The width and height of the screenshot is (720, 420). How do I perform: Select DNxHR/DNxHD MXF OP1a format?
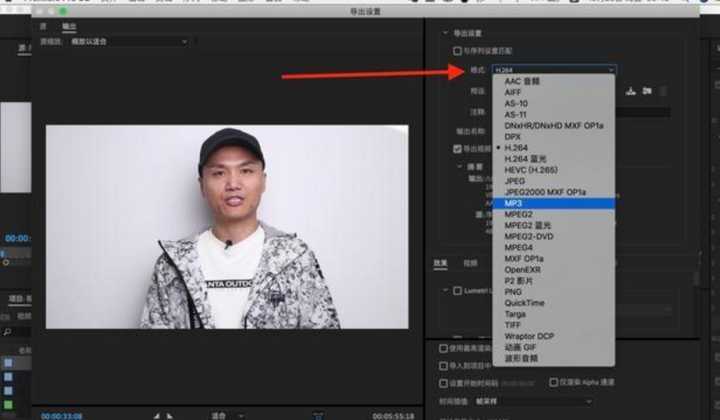pyautogui.click(x=554, y=125)
